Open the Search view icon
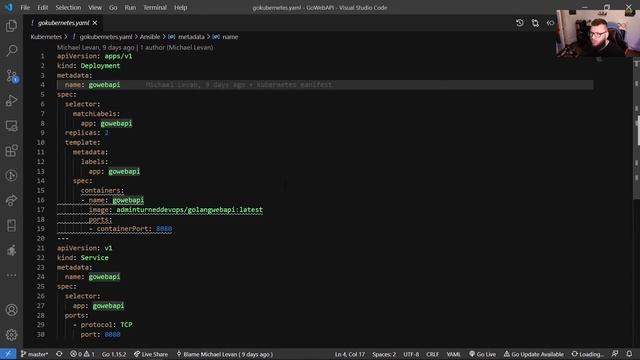Screen dimensions: 640x360 [x=11, y=51]
